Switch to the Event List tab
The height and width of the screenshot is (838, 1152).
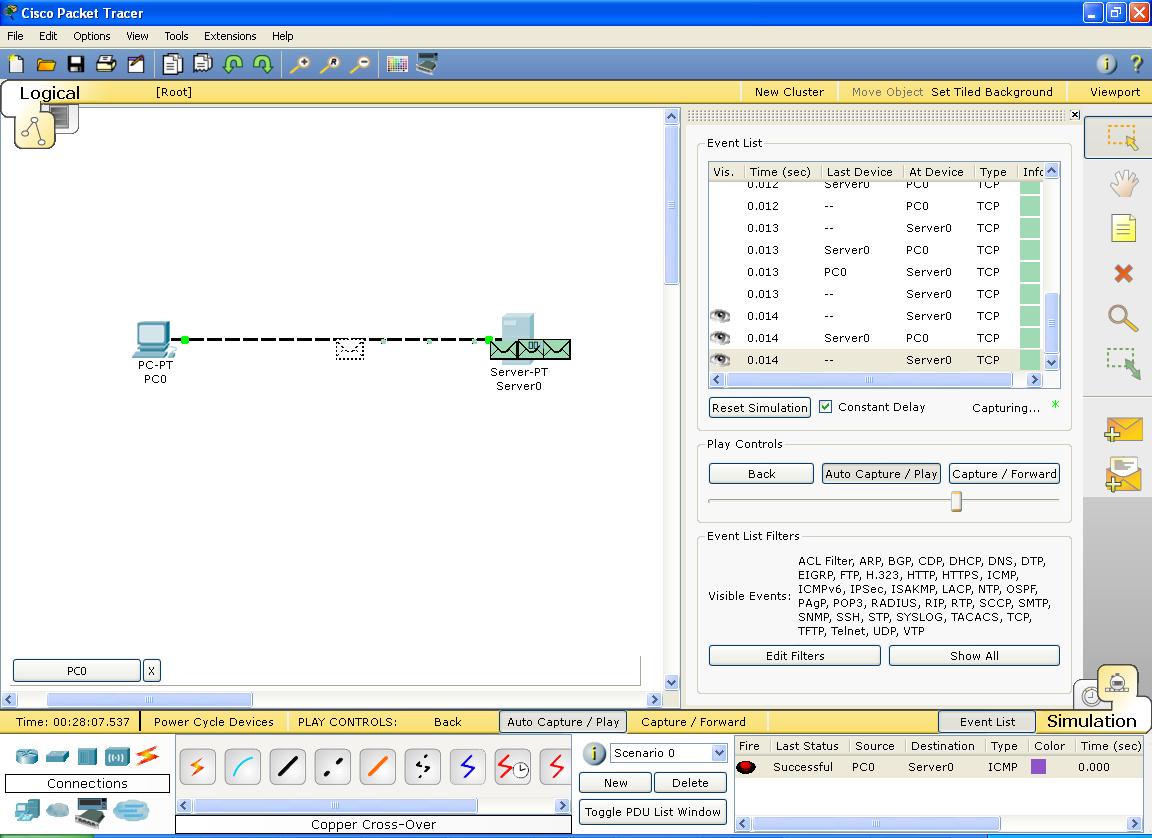[x=988, y=721]
